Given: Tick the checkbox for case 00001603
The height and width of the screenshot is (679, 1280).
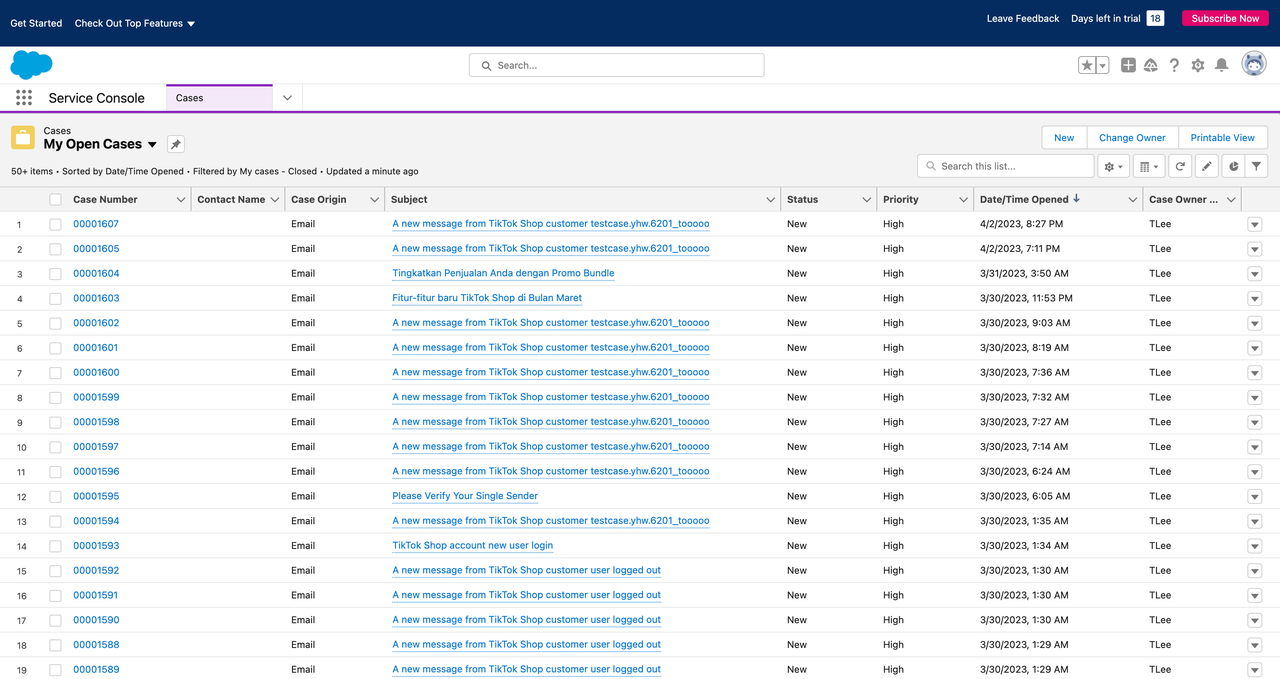Looking at the screenshot, I should [55, 299].
